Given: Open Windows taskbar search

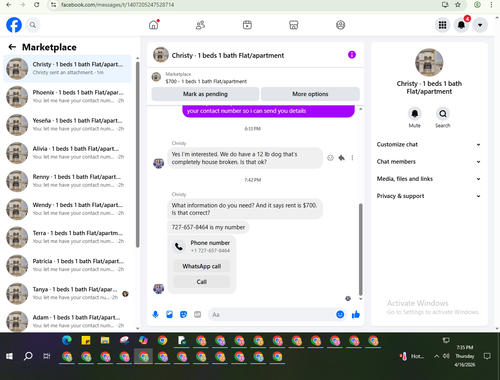Looking at the screenshot, I should [28, 356].
